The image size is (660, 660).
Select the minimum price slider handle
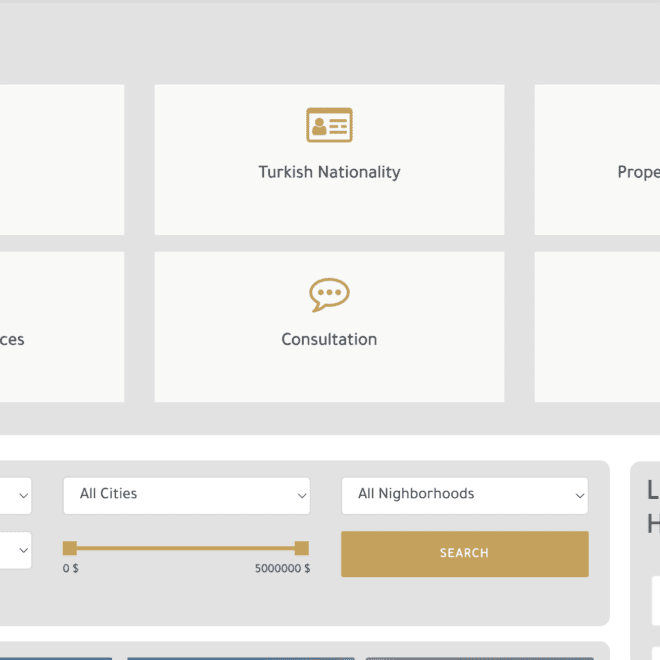pos(70,548)
